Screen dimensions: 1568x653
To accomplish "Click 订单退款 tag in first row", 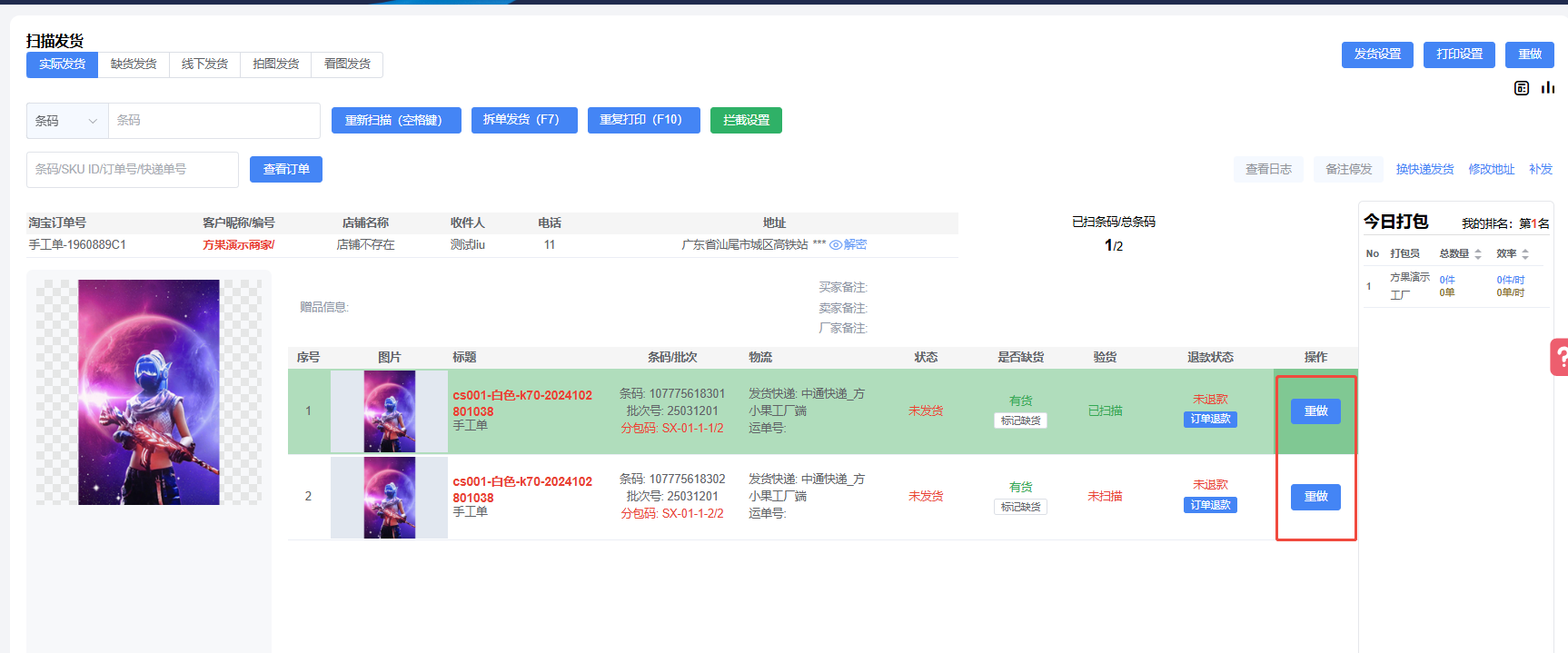I will click(x=1210, y=420).
